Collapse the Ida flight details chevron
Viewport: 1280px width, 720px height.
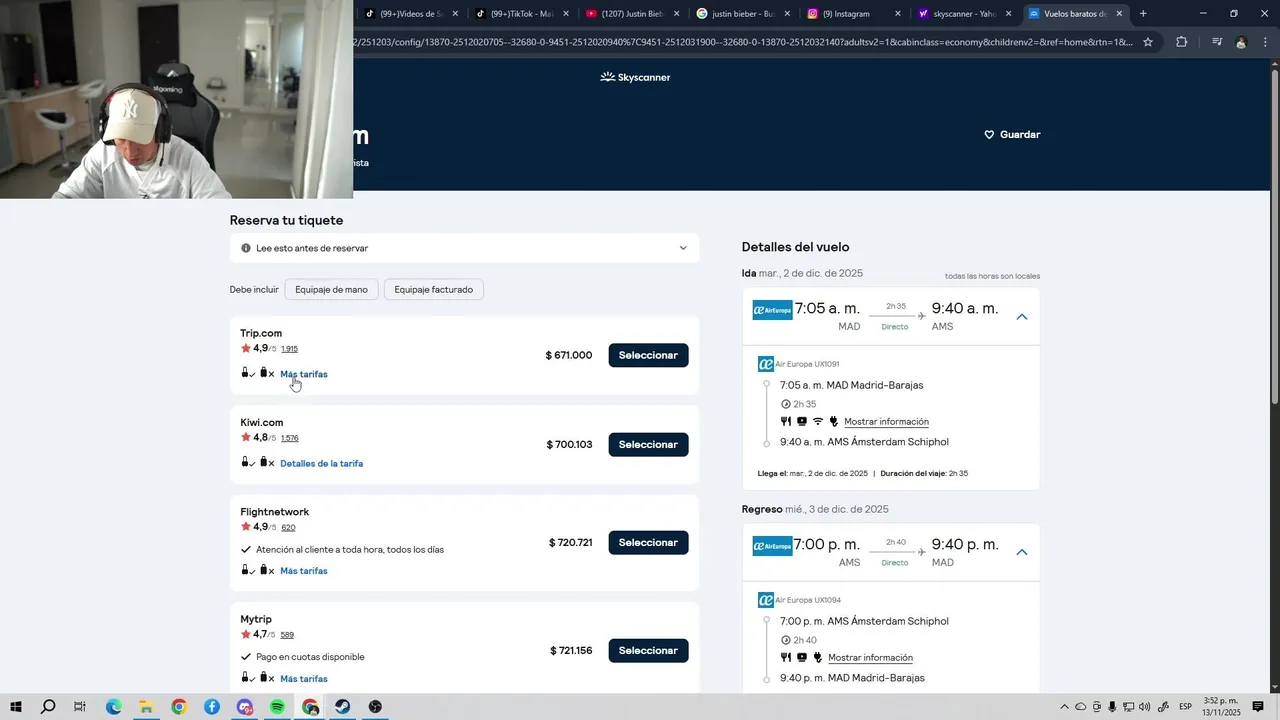tap(1022, 317)
